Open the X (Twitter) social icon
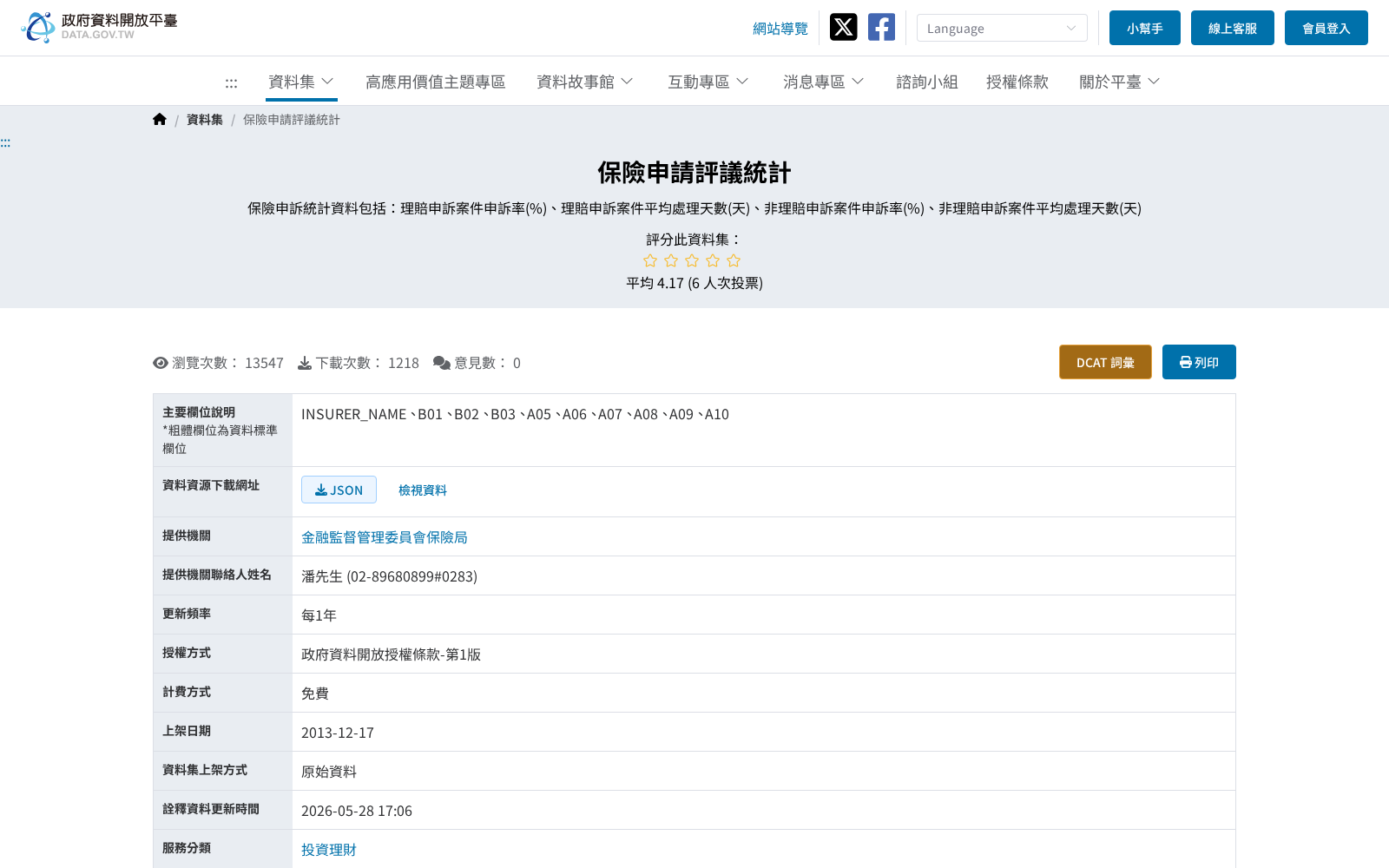Image resolution: width=1389 pixels, height=868 pixels. tap(843, 27)
